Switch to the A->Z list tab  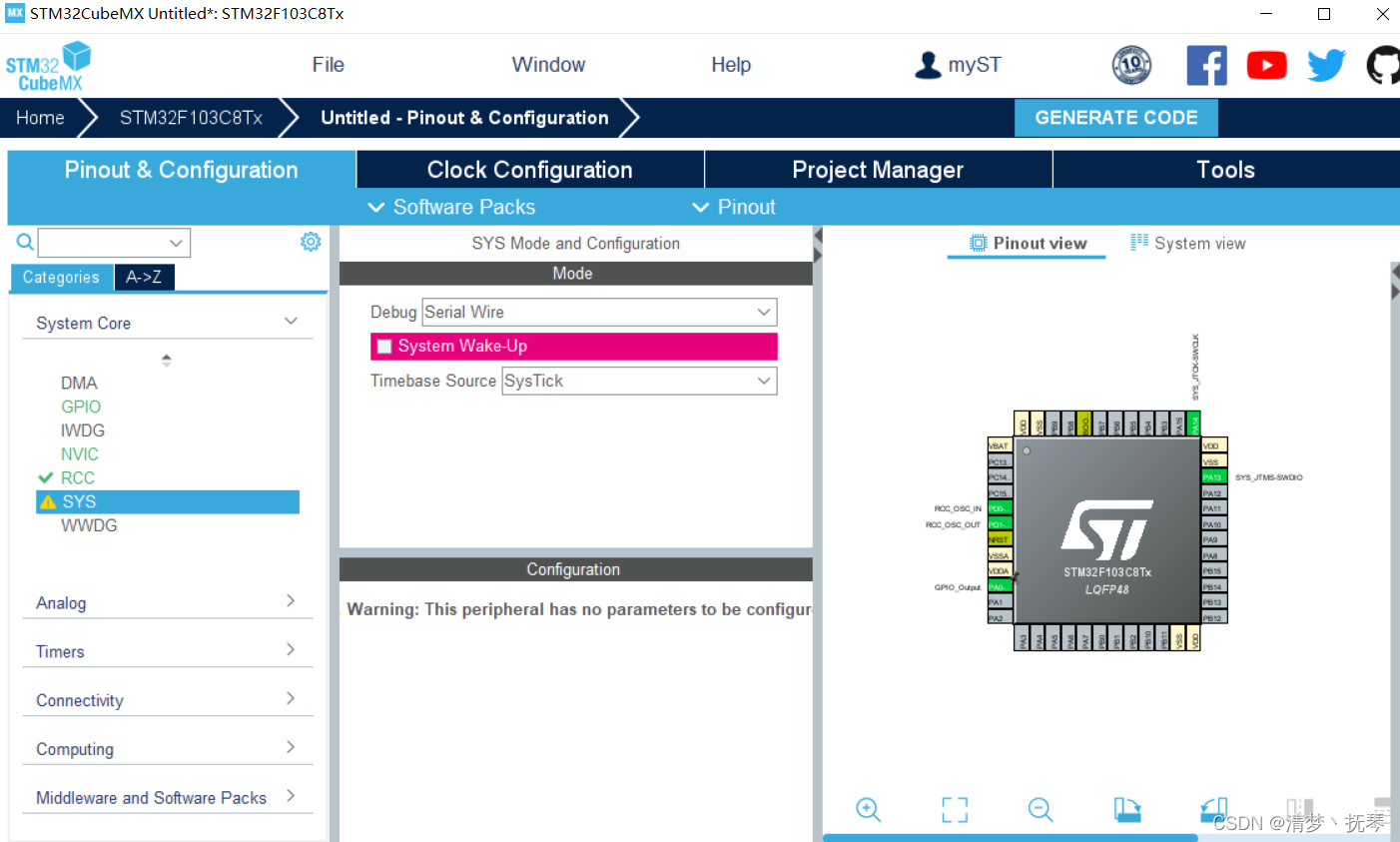pyautogui.click(x=144, y=277)
